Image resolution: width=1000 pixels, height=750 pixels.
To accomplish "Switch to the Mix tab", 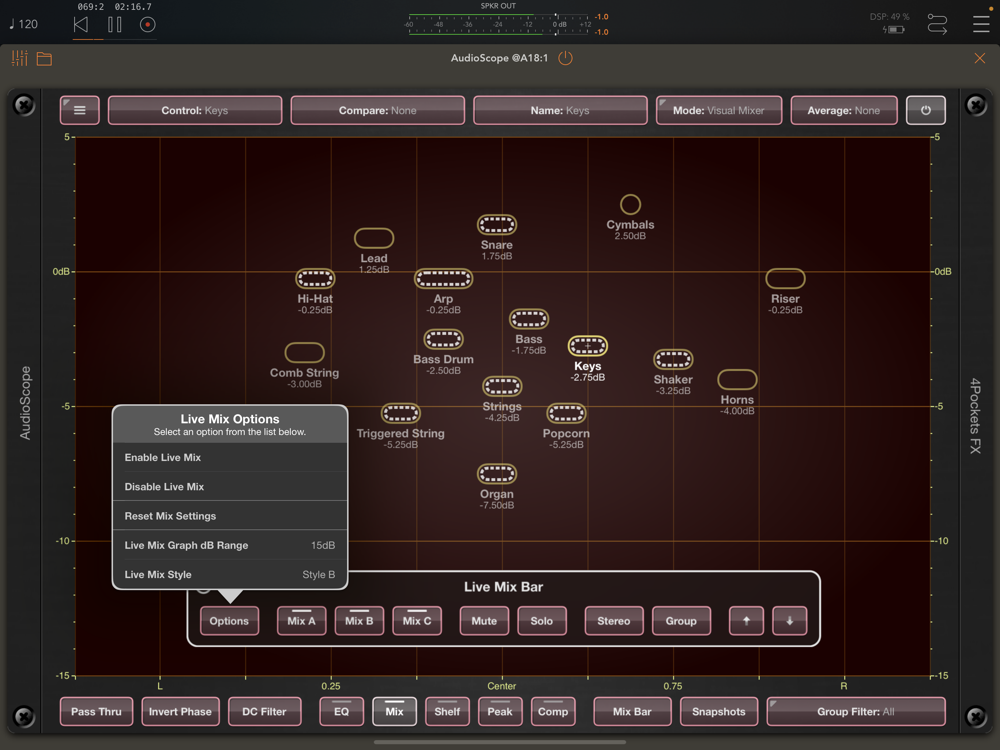I will point(394,712).
